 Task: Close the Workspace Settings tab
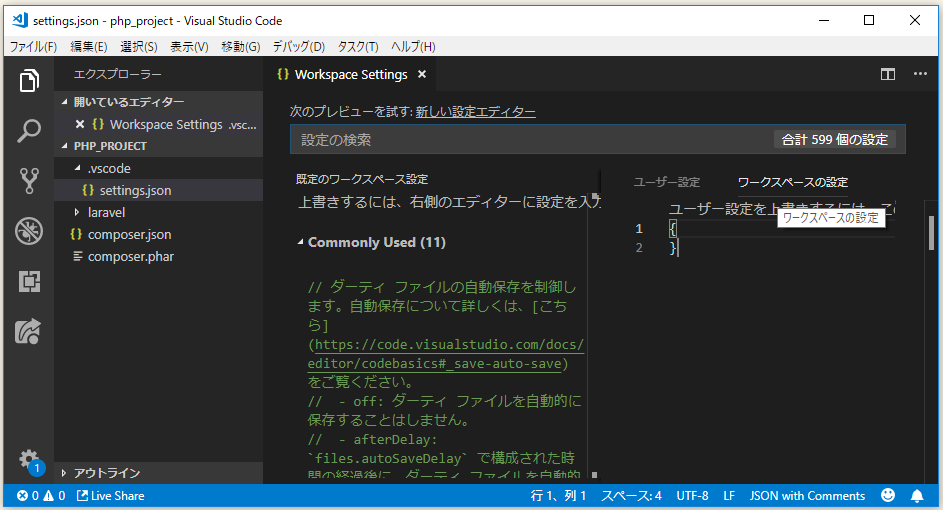(x=422, y=74)
